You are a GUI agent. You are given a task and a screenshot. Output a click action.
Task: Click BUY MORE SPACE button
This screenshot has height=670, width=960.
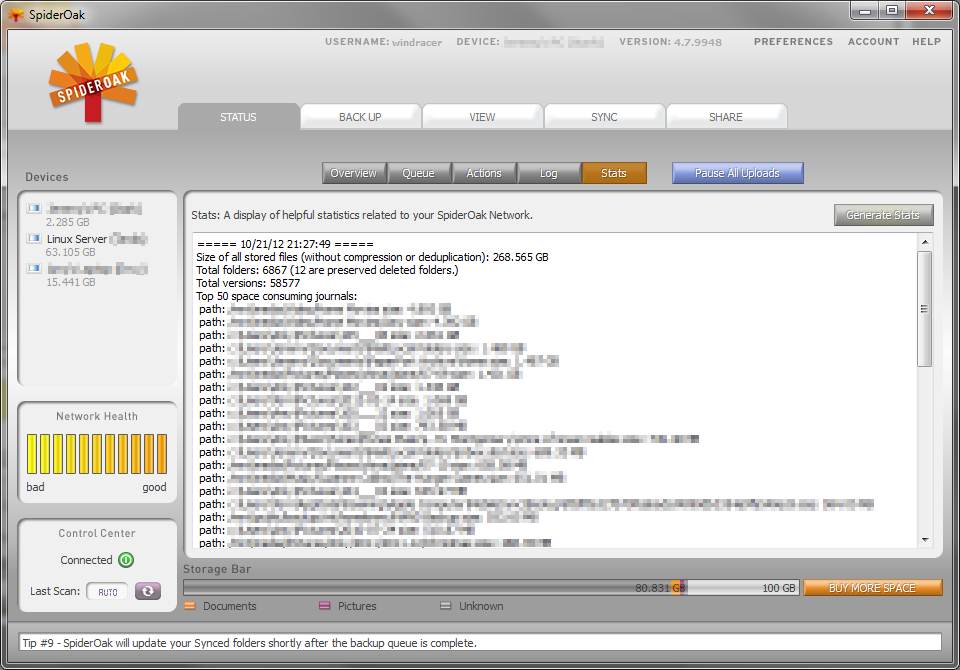point(872,588)
